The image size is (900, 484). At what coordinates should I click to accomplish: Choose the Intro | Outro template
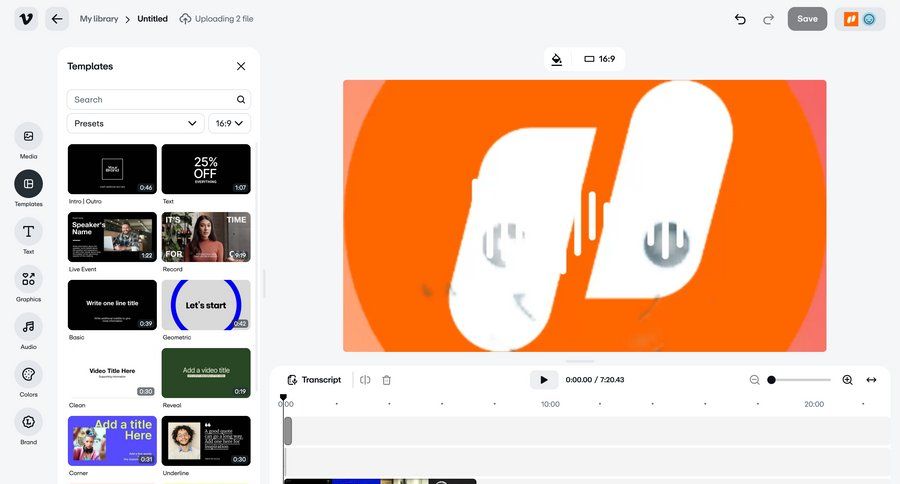pos(112,169)
